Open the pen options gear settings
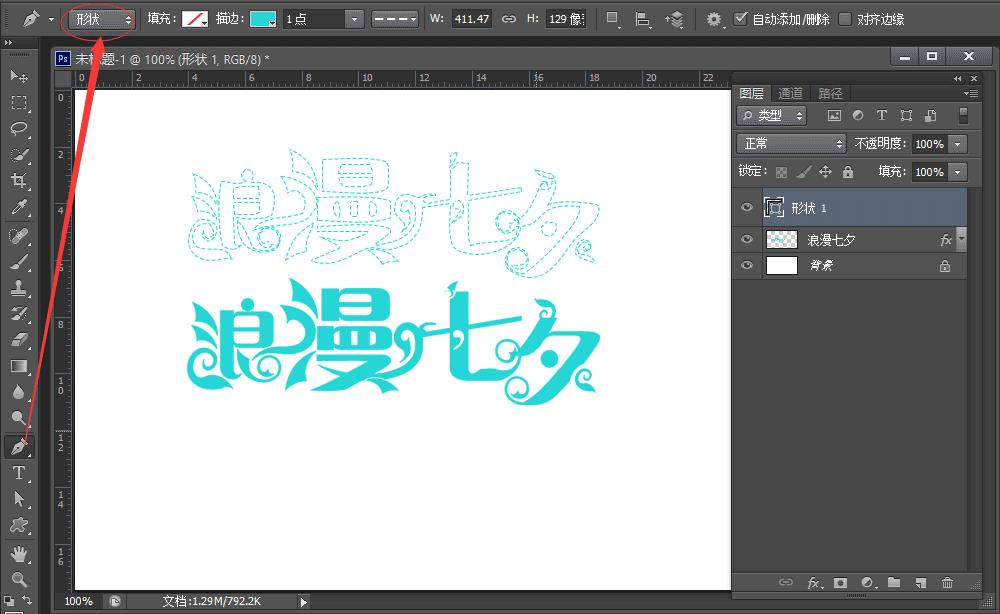Screen dimensions: 1000x614 tap(714, 18)
